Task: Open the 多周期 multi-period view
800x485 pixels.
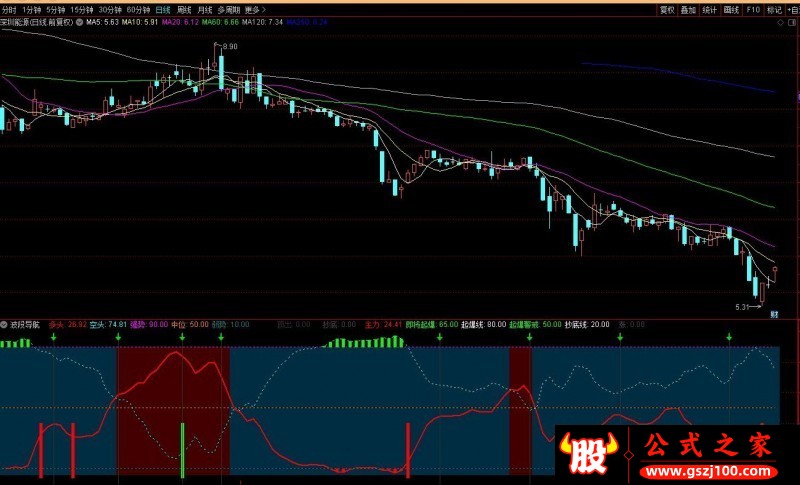Action: pos(229,10)
